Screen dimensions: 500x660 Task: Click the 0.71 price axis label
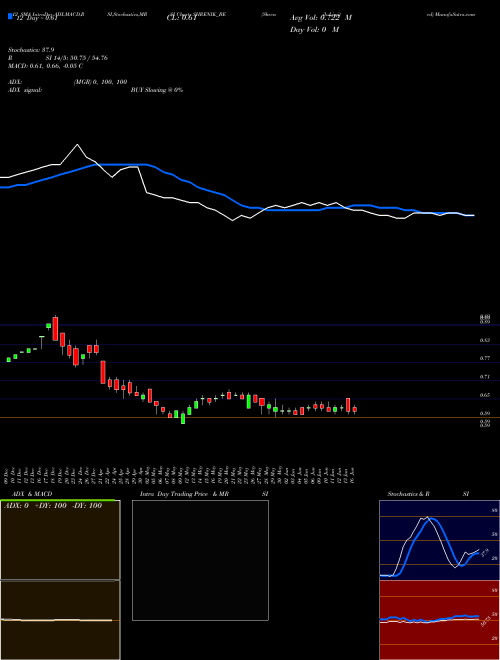click(484, 377)
